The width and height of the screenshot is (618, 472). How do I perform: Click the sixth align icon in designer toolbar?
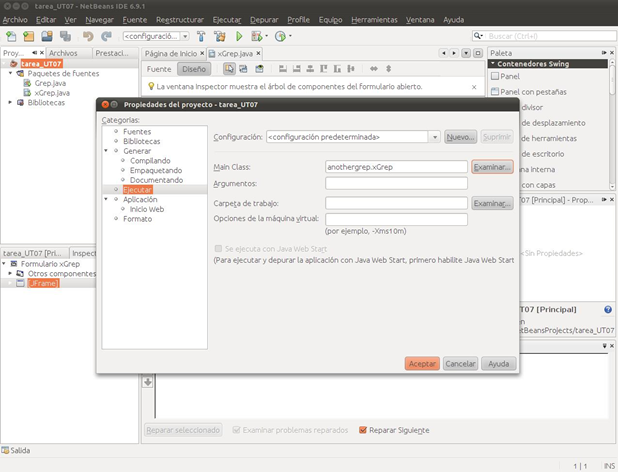pos(351,69)
